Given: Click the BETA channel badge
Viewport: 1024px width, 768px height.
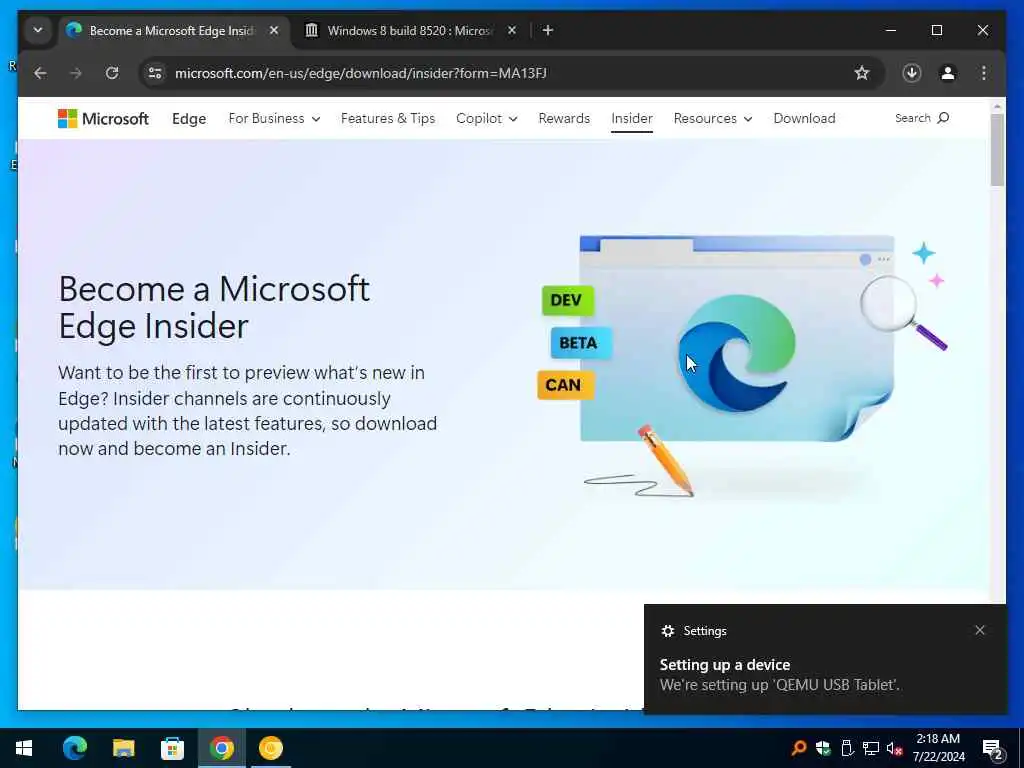Looking at the screenshot, I should pos(579,343).
